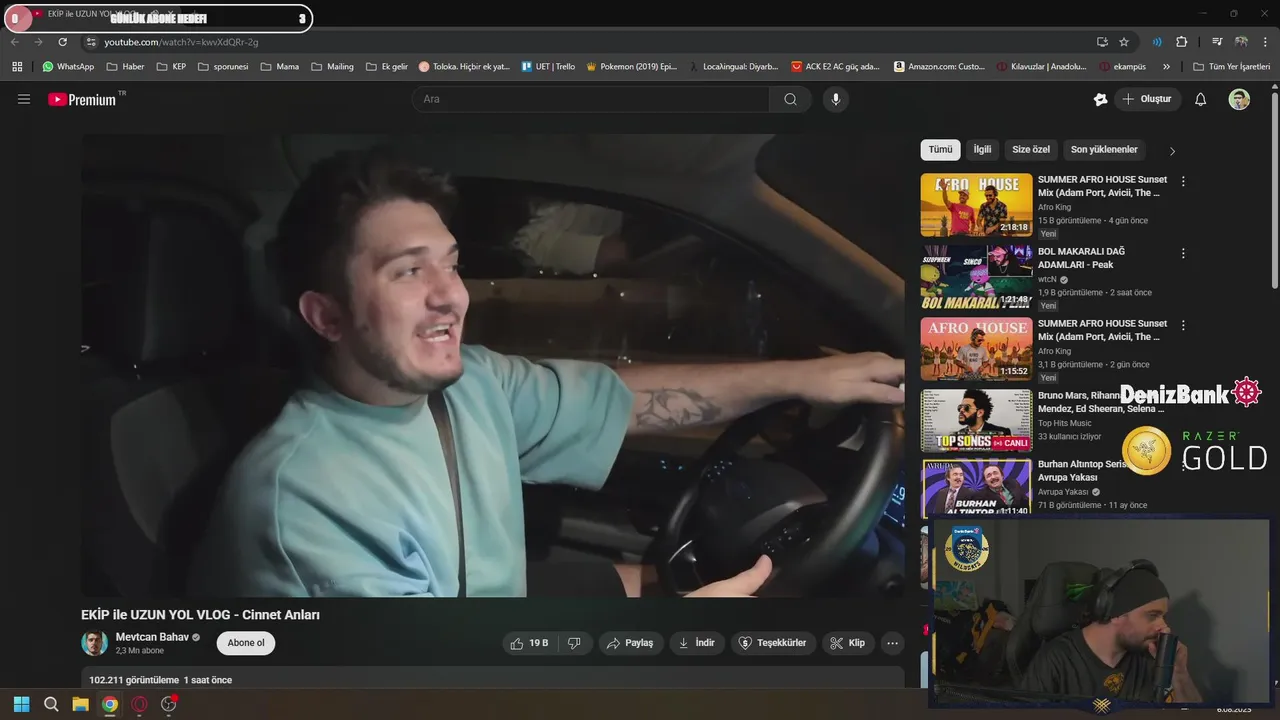Click the YouTube search input field
This screenshot has width=1280, height=720.
(x=590, y=99)
